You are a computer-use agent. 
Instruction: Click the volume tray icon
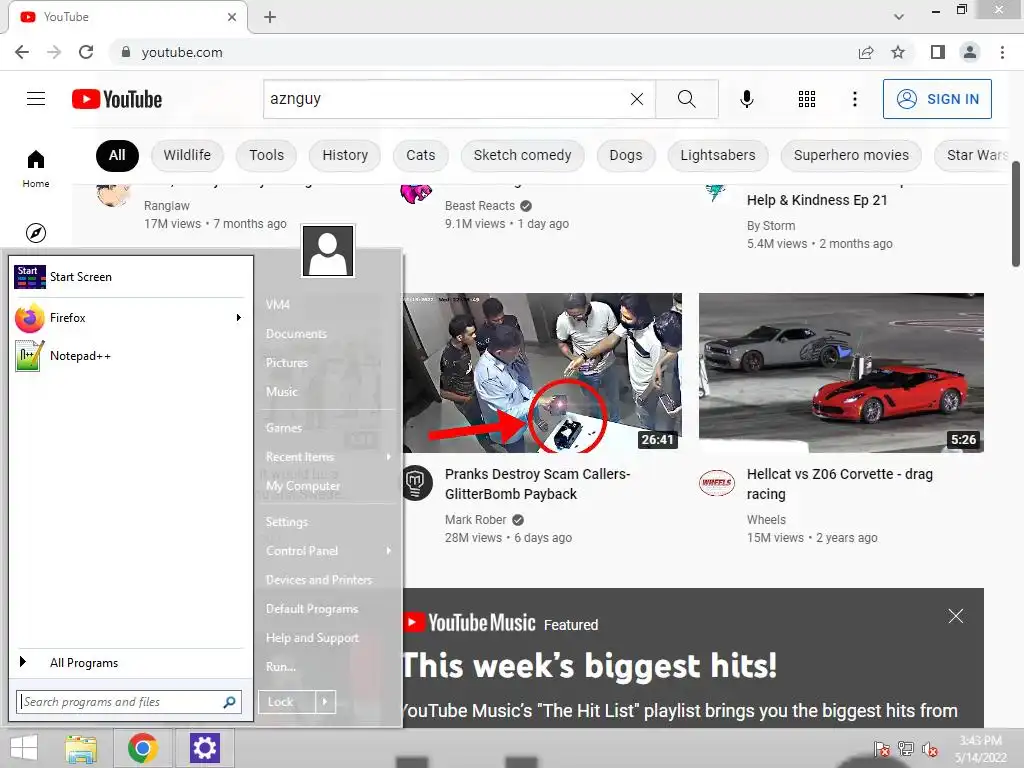point(930,749)
